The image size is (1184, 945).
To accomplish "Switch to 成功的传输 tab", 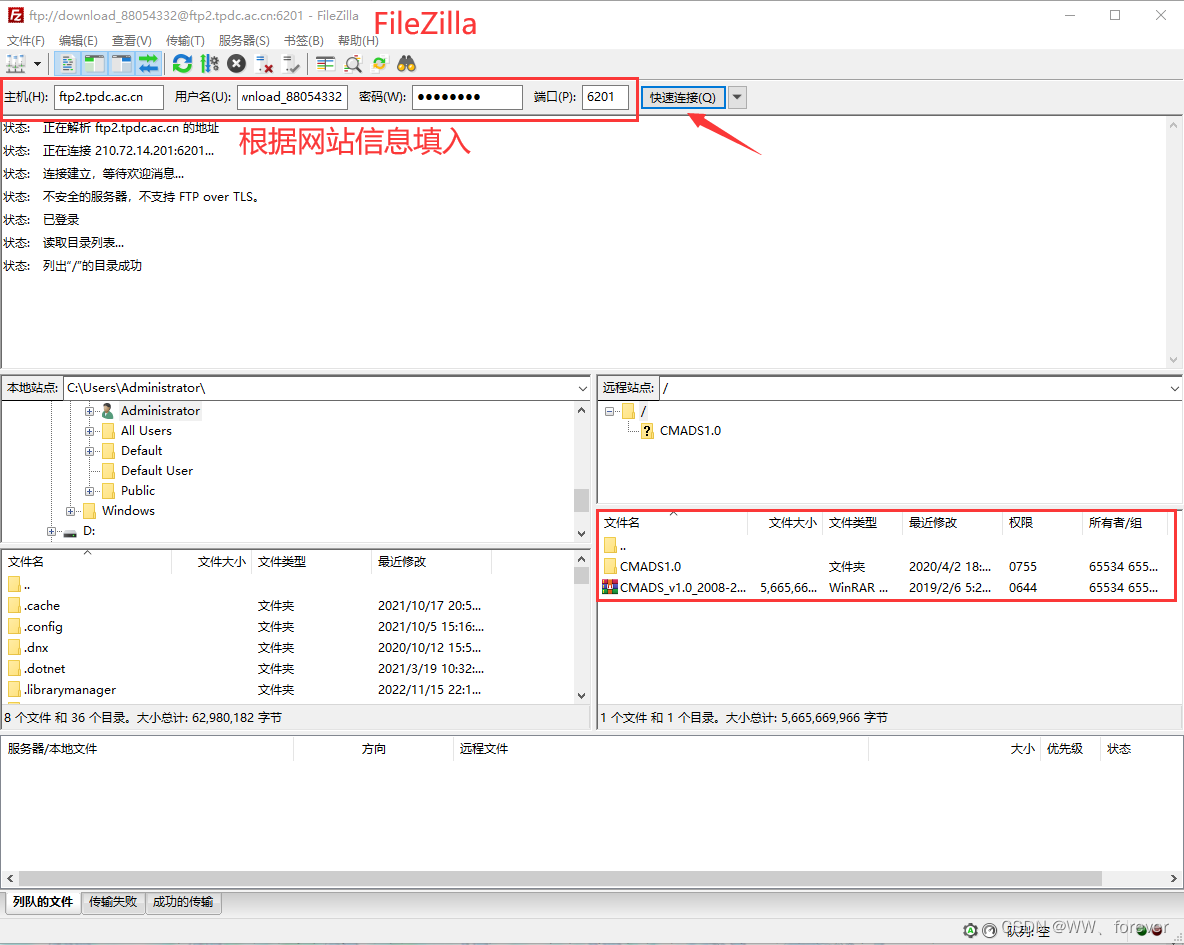I will pyautogui.click(x=183, y=902).
